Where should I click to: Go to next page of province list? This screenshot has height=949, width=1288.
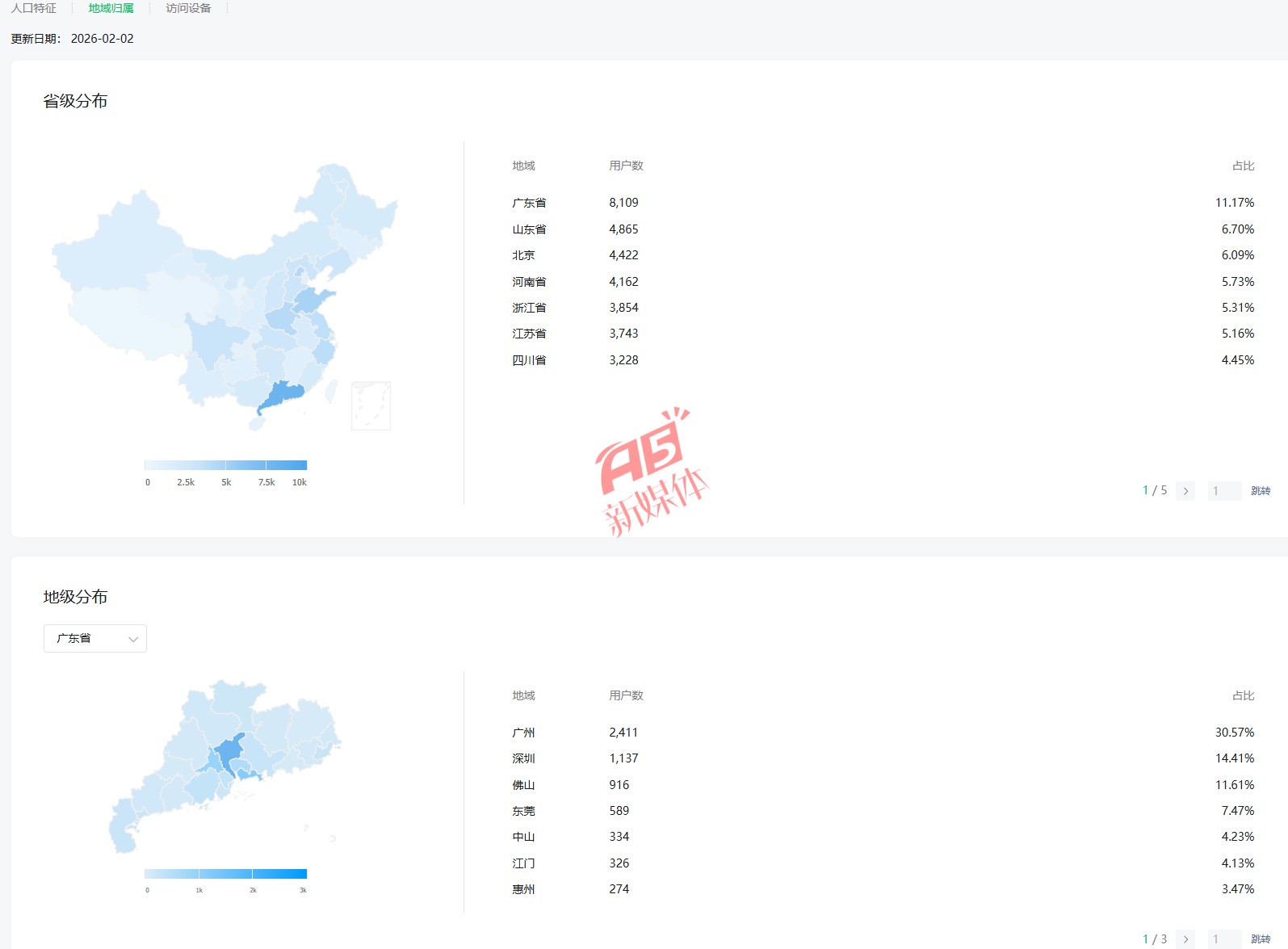point(1185,491)
